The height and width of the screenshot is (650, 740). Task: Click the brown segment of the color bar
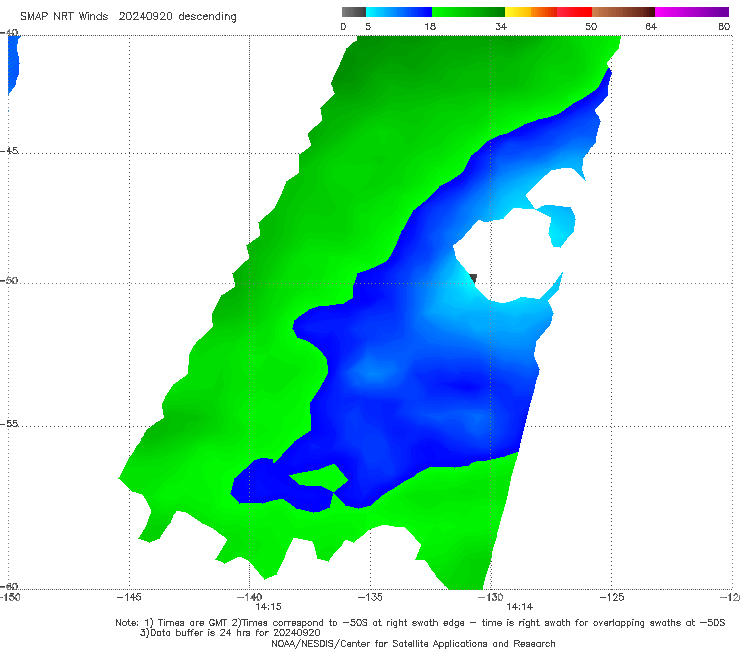623,12
